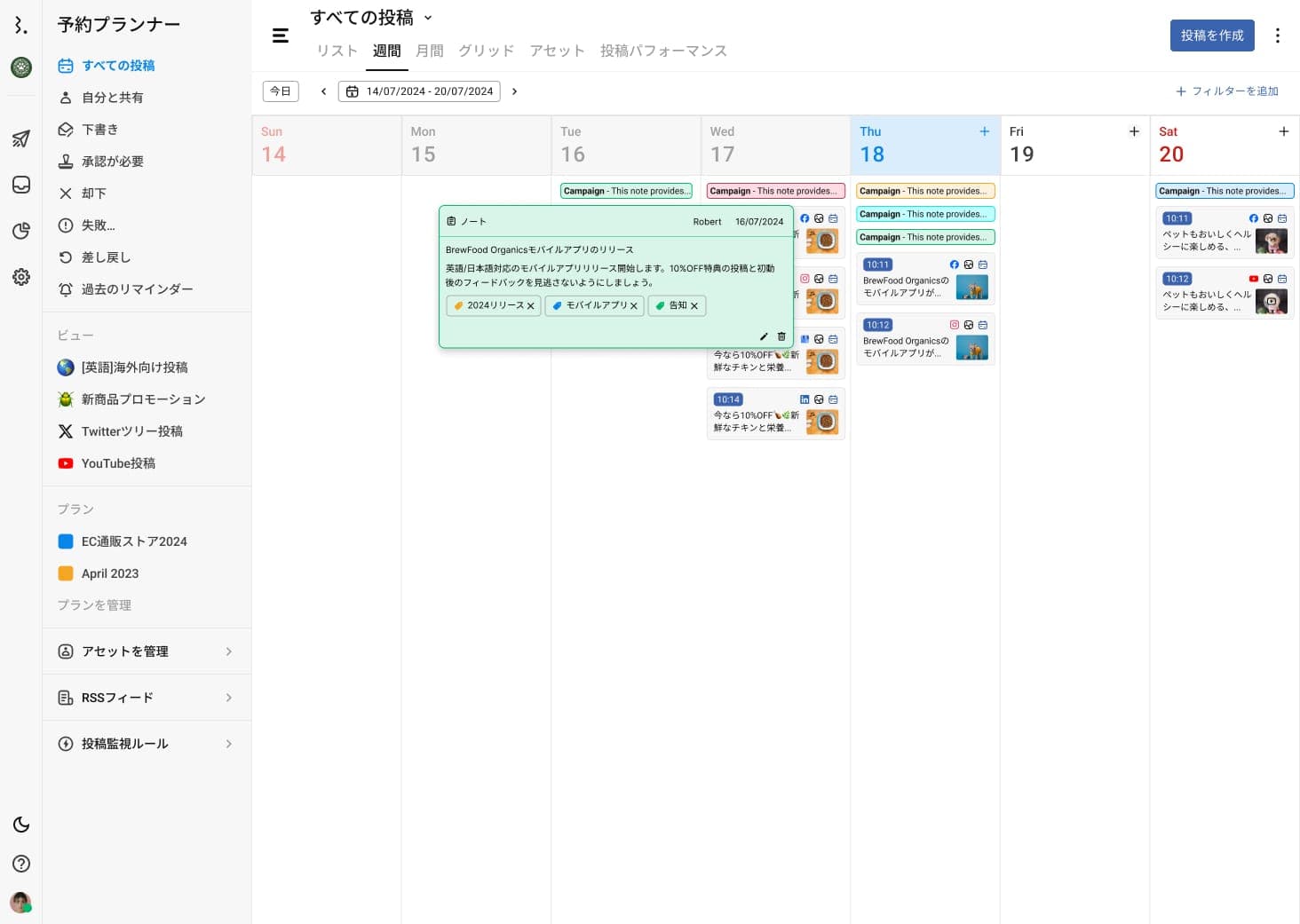This screenshot has width=1300, height=924.
Task: Click the フィルターを追加 link
Action: [x=1227, y=91]
